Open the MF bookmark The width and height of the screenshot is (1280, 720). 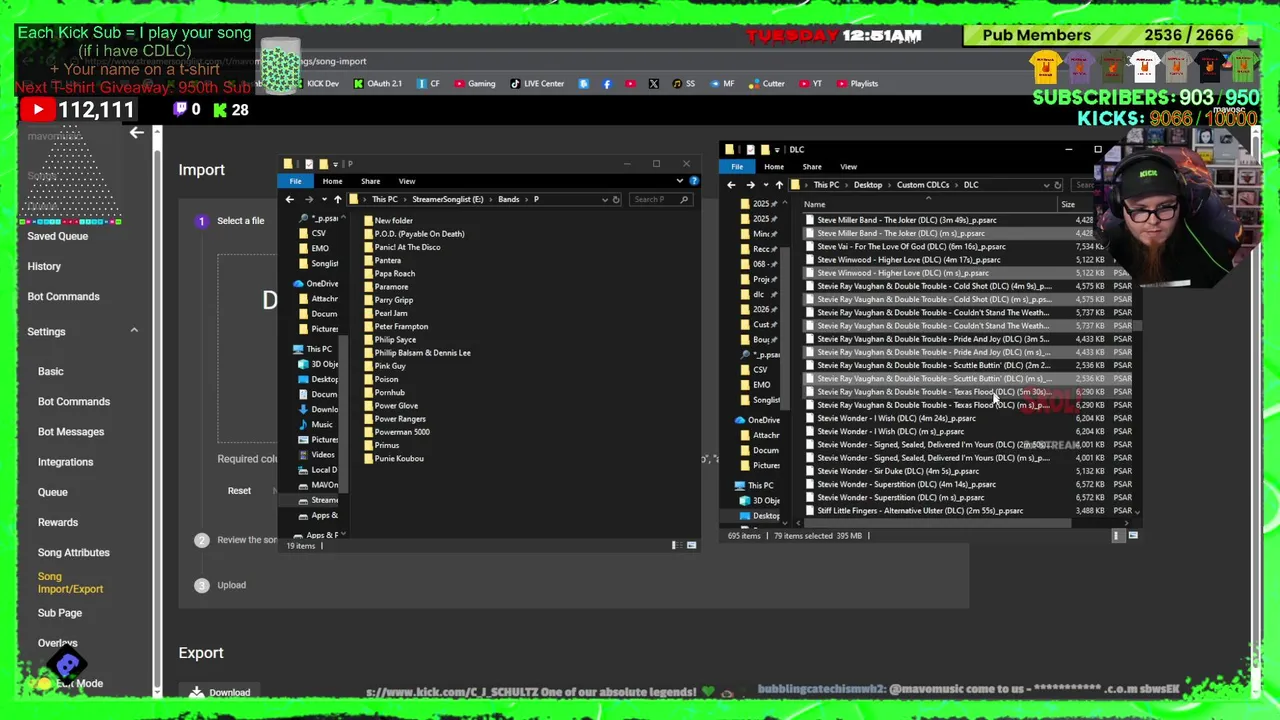pos(722,84)
